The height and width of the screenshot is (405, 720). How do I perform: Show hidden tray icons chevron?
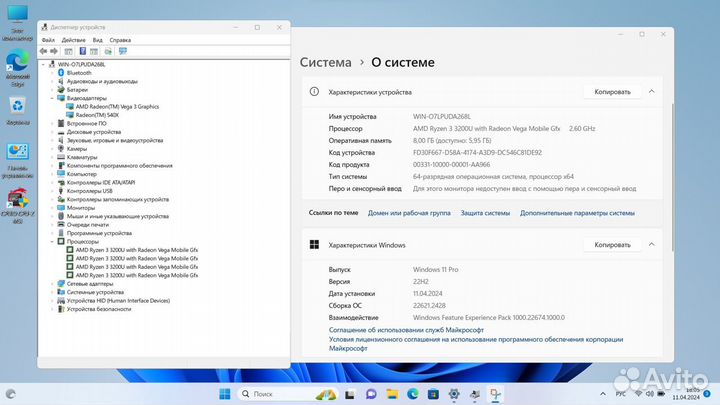[x=603, y=394]
